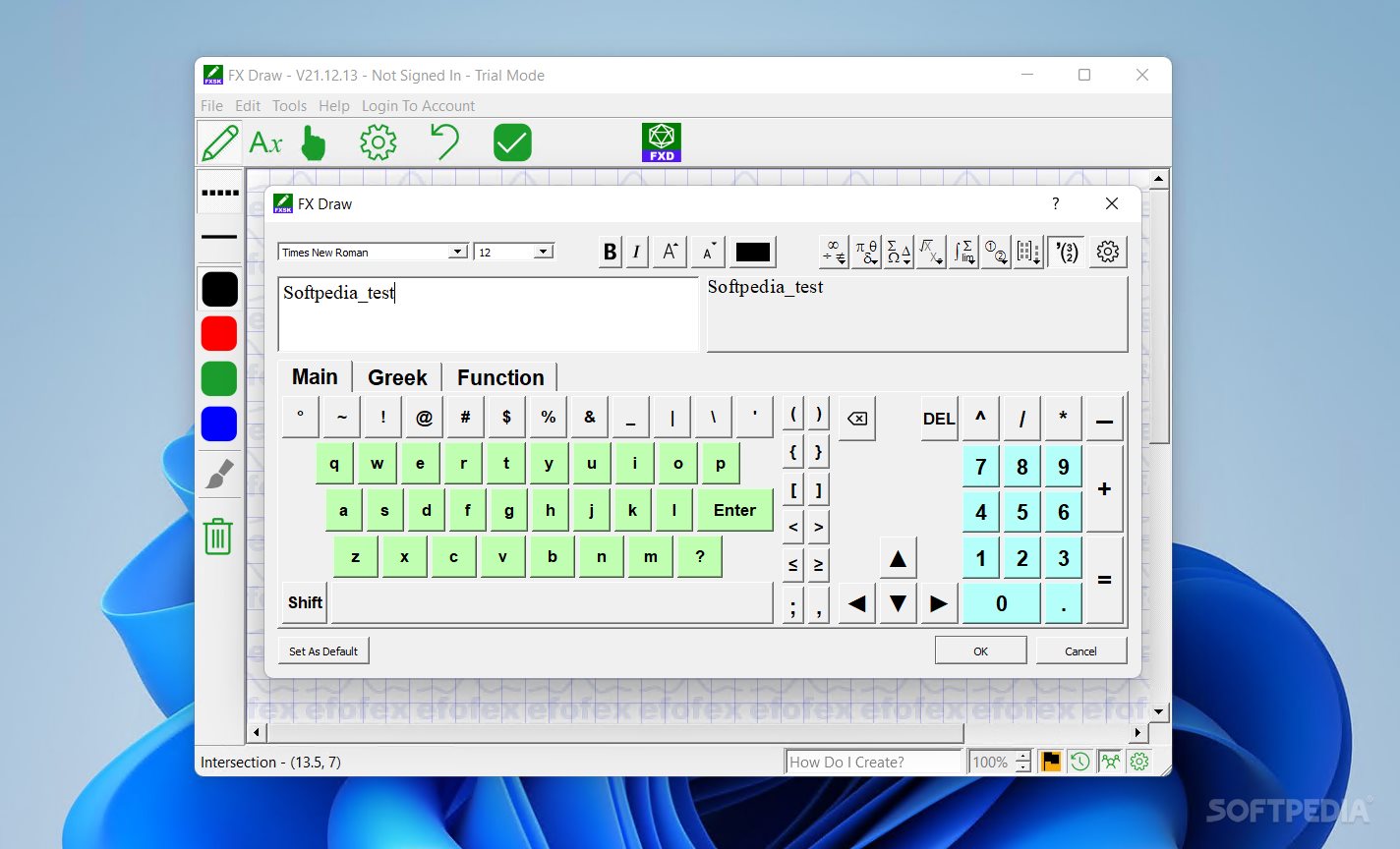
Task: Click the DEL key
Action: pyautogui.click(x=939, y=419)
